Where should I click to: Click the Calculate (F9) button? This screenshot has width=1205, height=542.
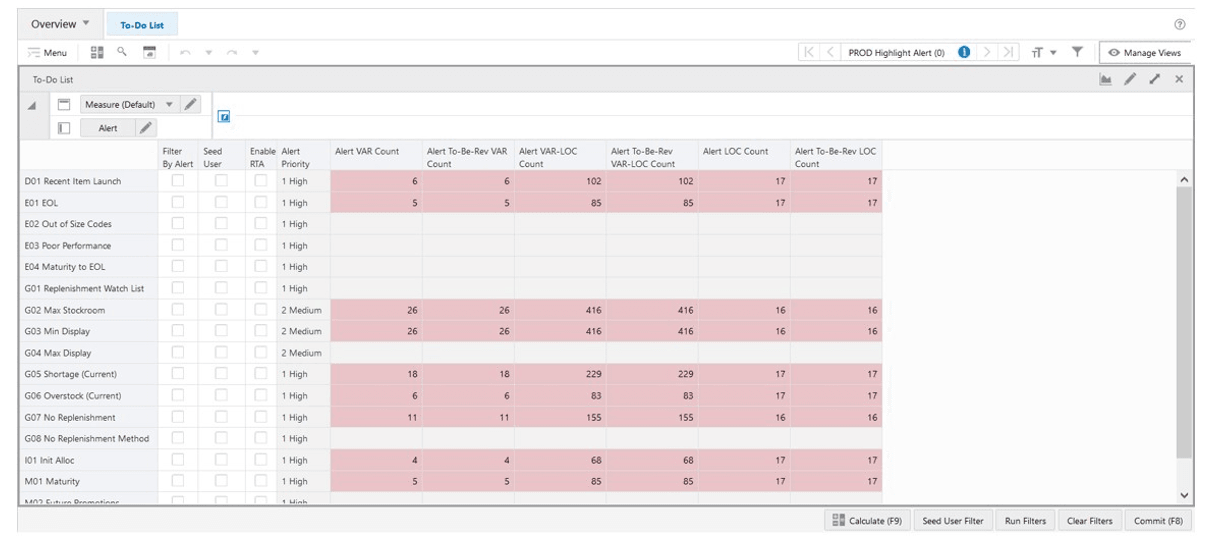866,521
